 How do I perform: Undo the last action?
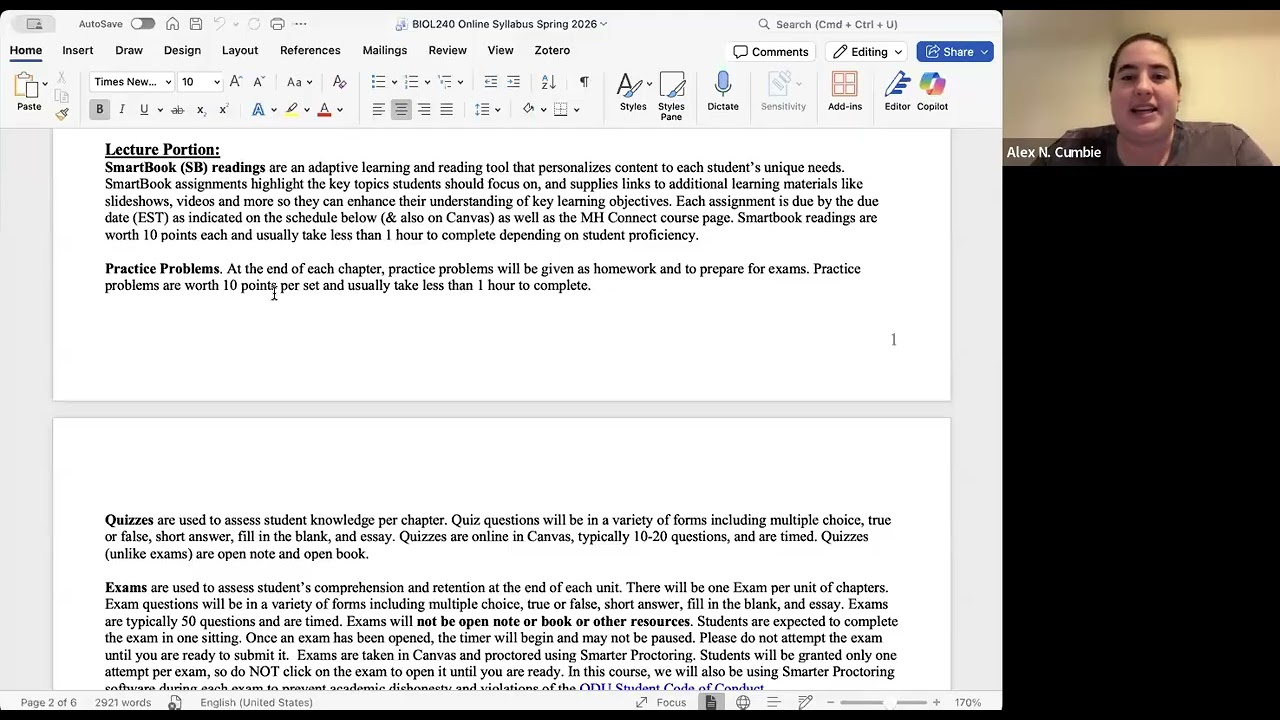(x=220, y=24)
